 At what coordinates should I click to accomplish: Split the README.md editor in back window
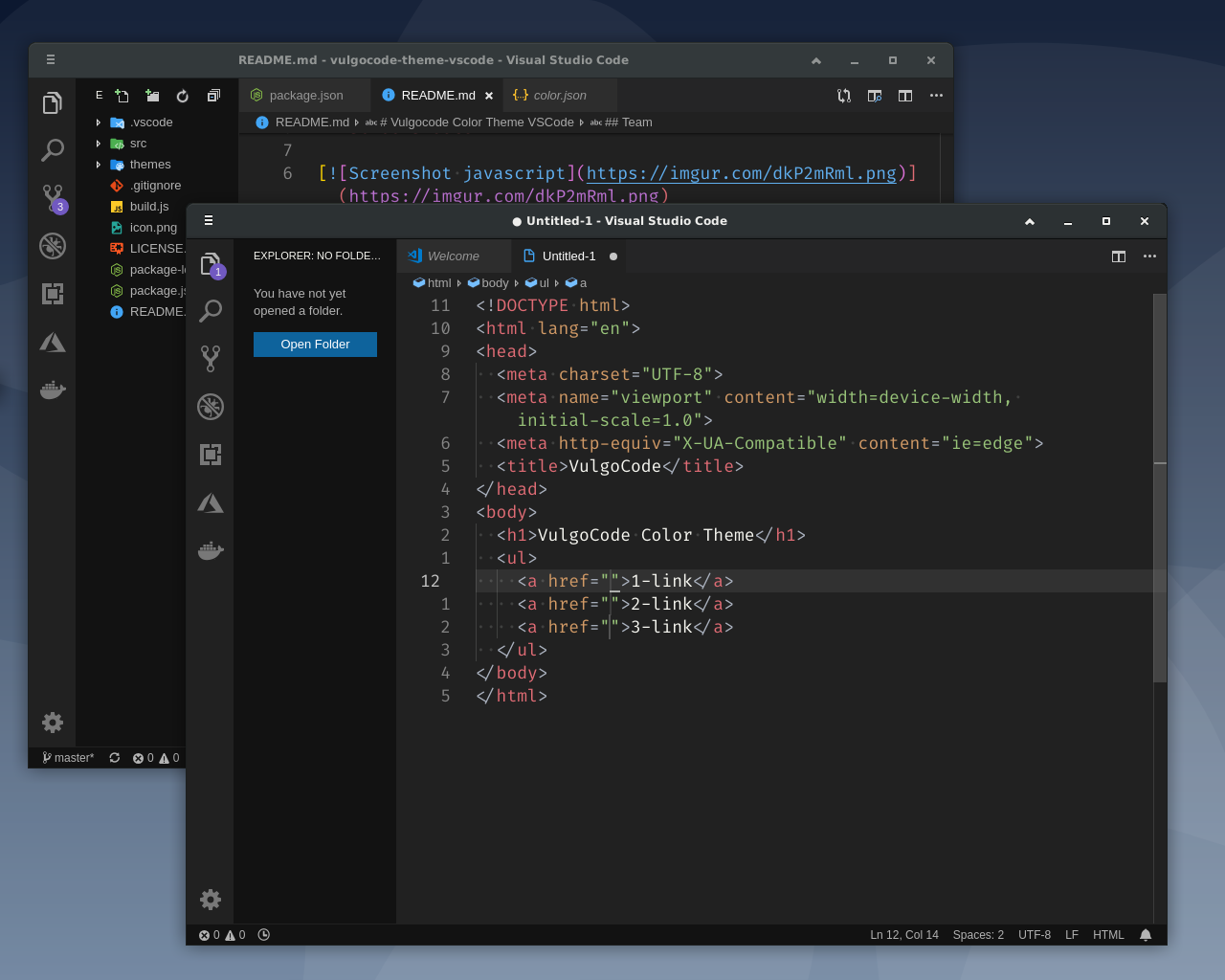pos(905,96)
